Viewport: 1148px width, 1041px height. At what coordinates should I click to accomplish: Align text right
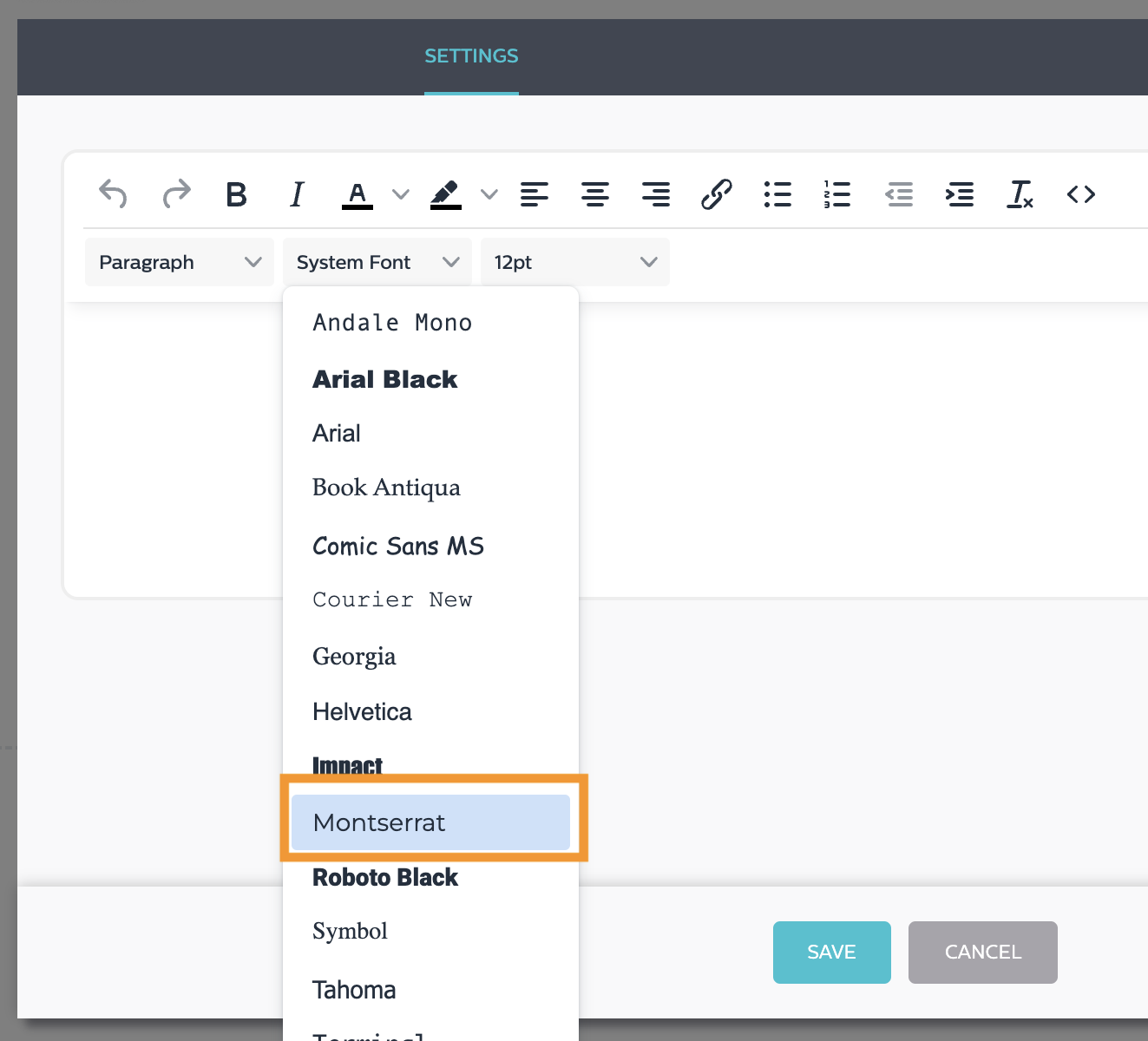point(656,194)
